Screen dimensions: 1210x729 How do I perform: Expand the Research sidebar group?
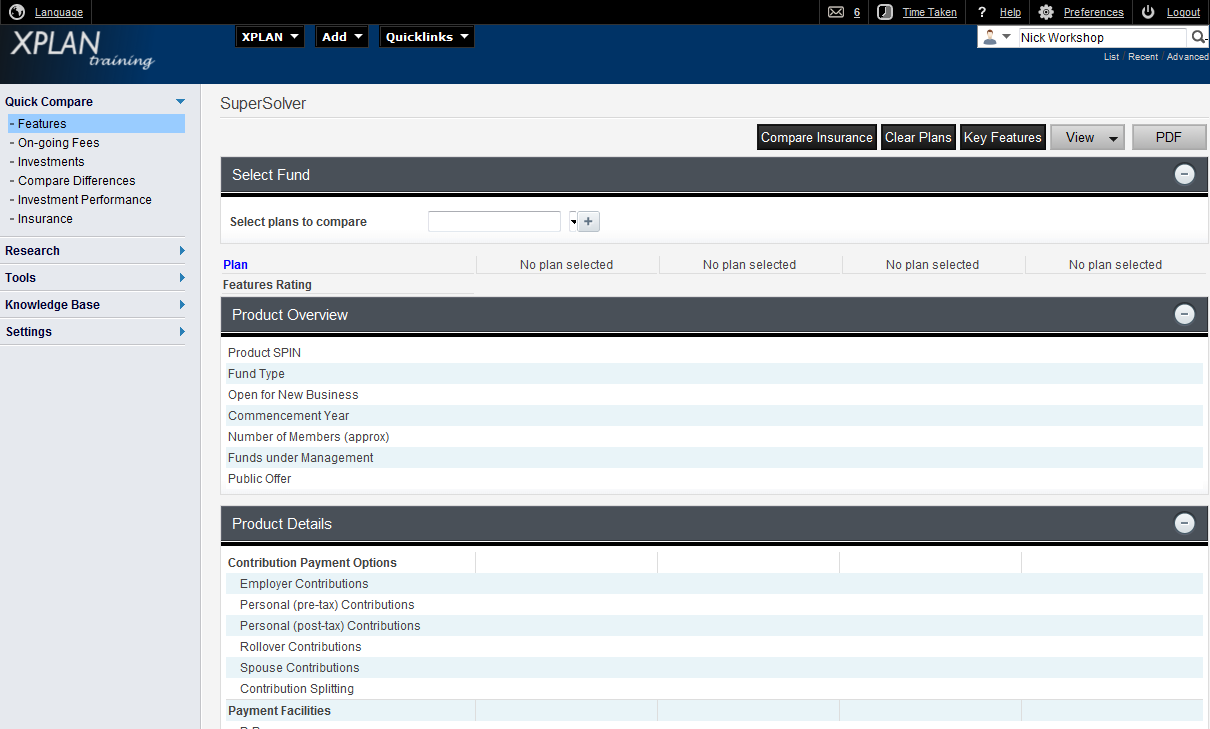click(x=182, y=250)
